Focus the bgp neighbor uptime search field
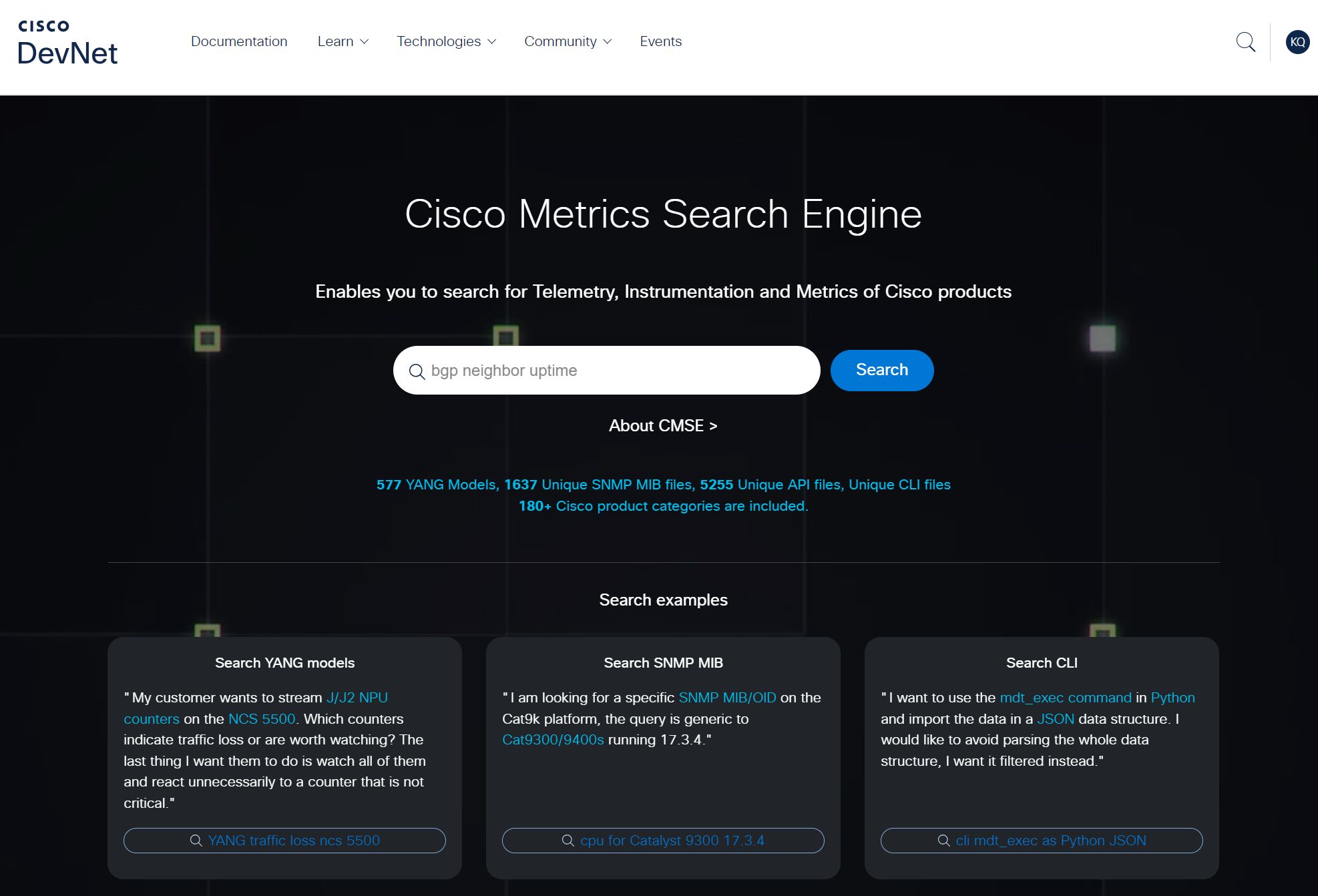The height and width of the screenshot is (896, 1318). (606, 370)
